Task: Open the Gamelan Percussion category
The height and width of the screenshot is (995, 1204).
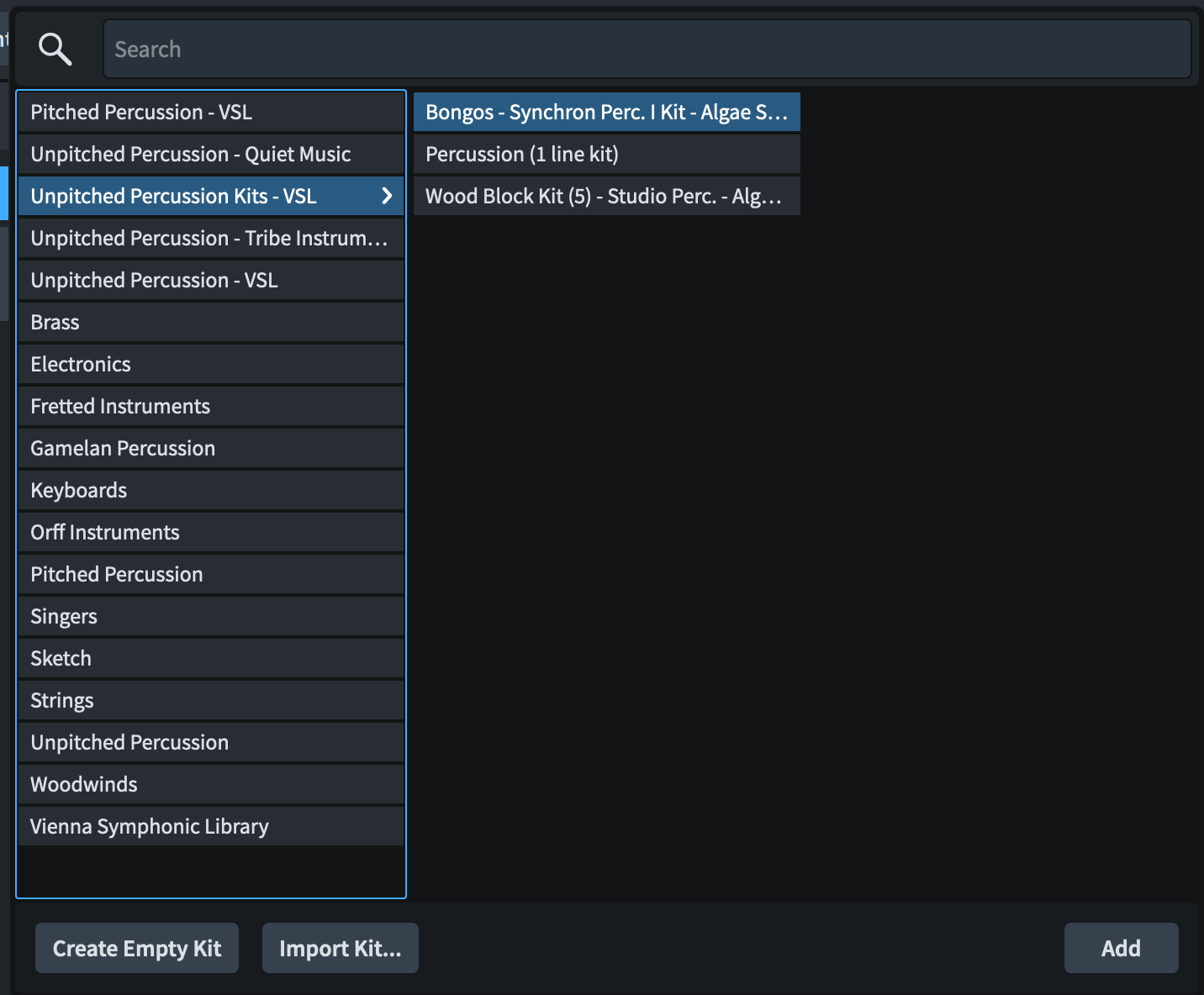Action: point(210,448)
